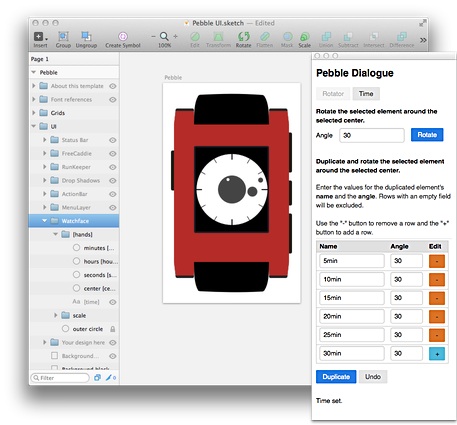This screenshot has width=457, height=425.
Task: Click the Angle input field above table
Action: 372,135
